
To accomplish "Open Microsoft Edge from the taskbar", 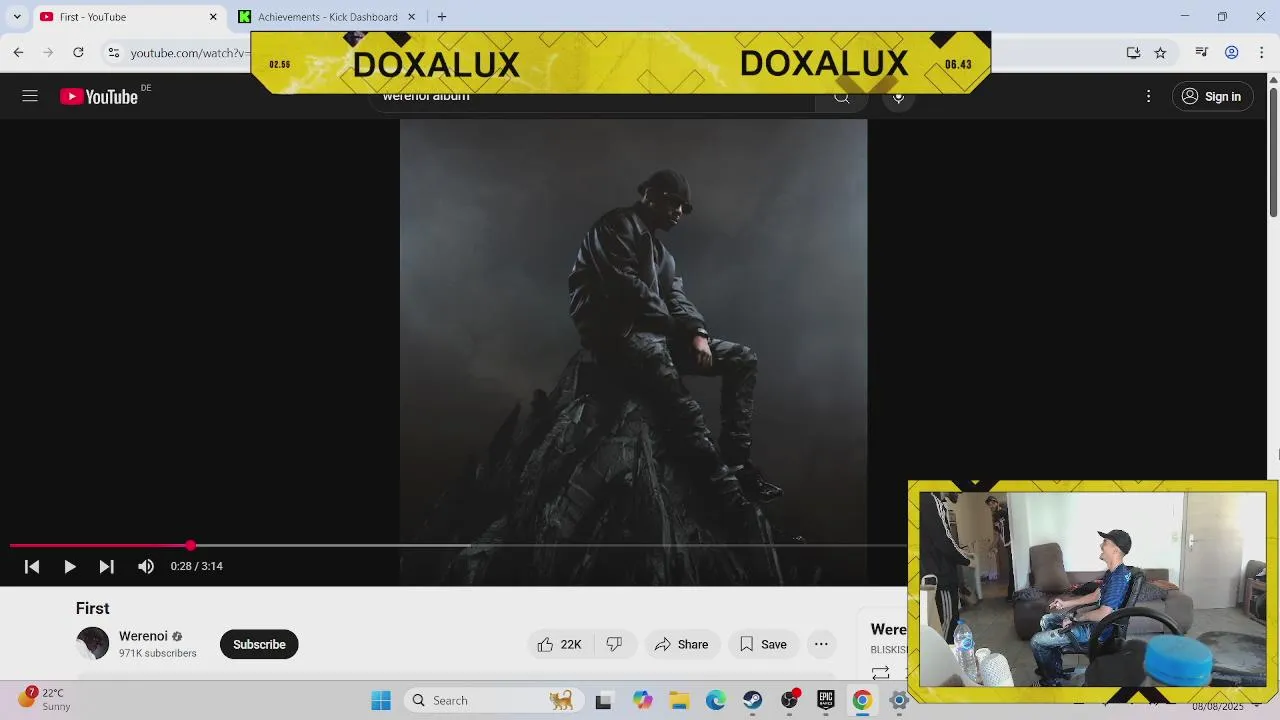I will pyautogui.click(x=716, y=701).
